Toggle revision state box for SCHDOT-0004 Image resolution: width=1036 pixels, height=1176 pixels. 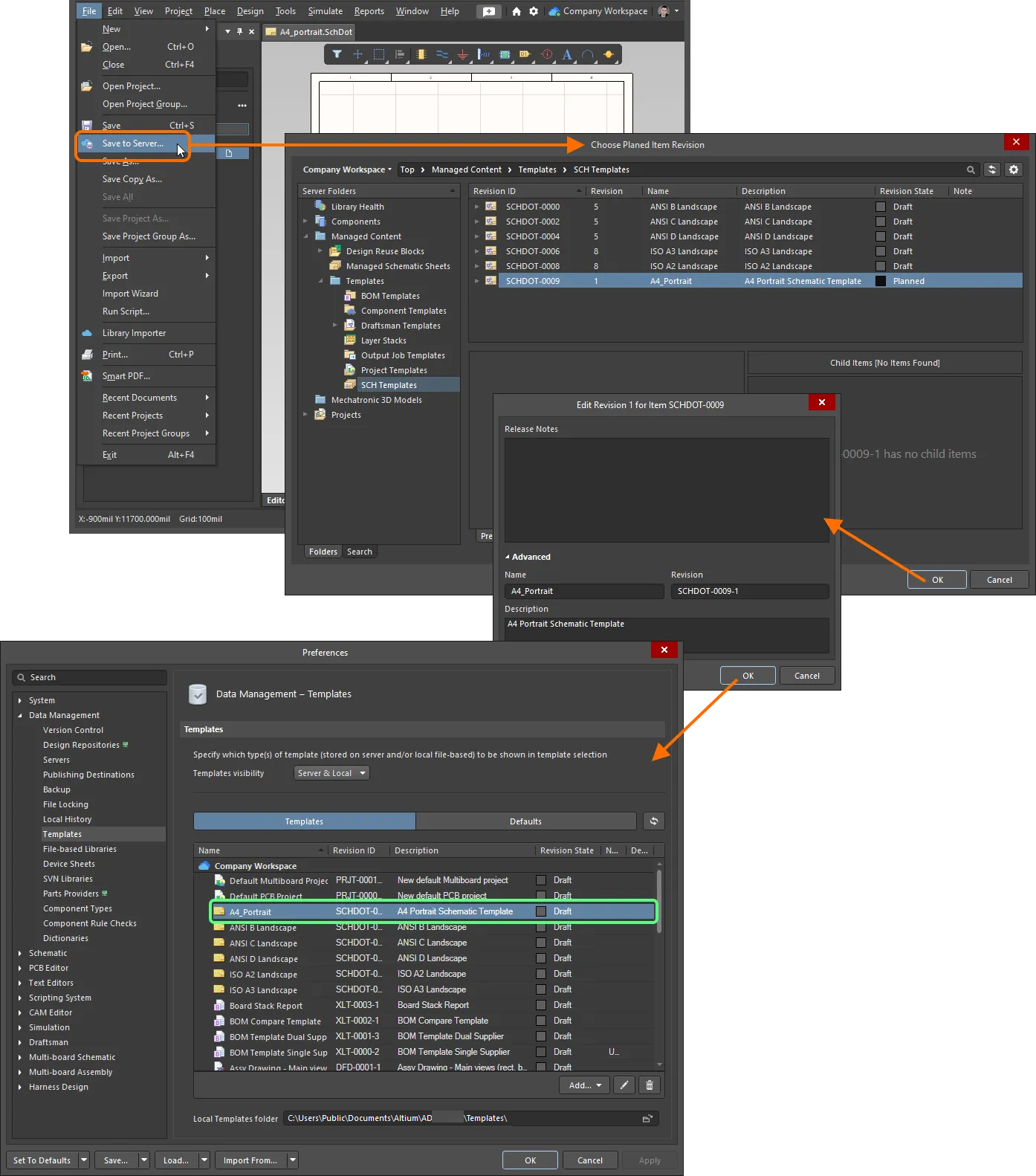coord(881,236)
